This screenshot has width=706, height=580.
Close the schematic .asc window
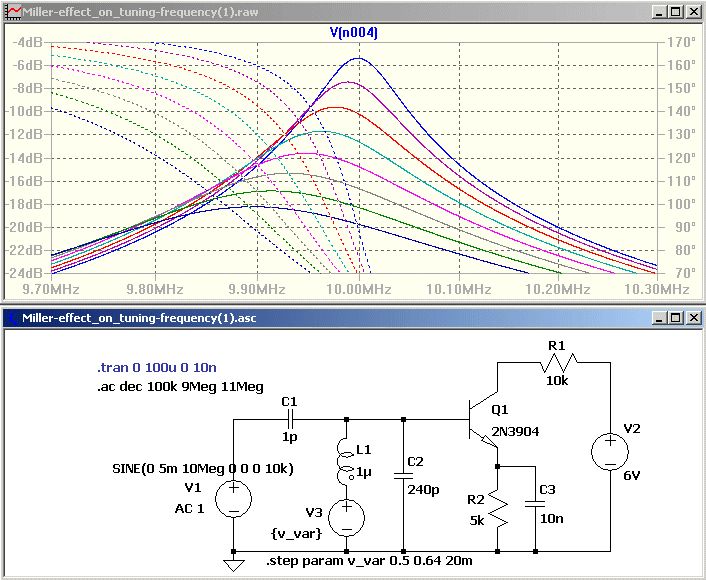694,318
